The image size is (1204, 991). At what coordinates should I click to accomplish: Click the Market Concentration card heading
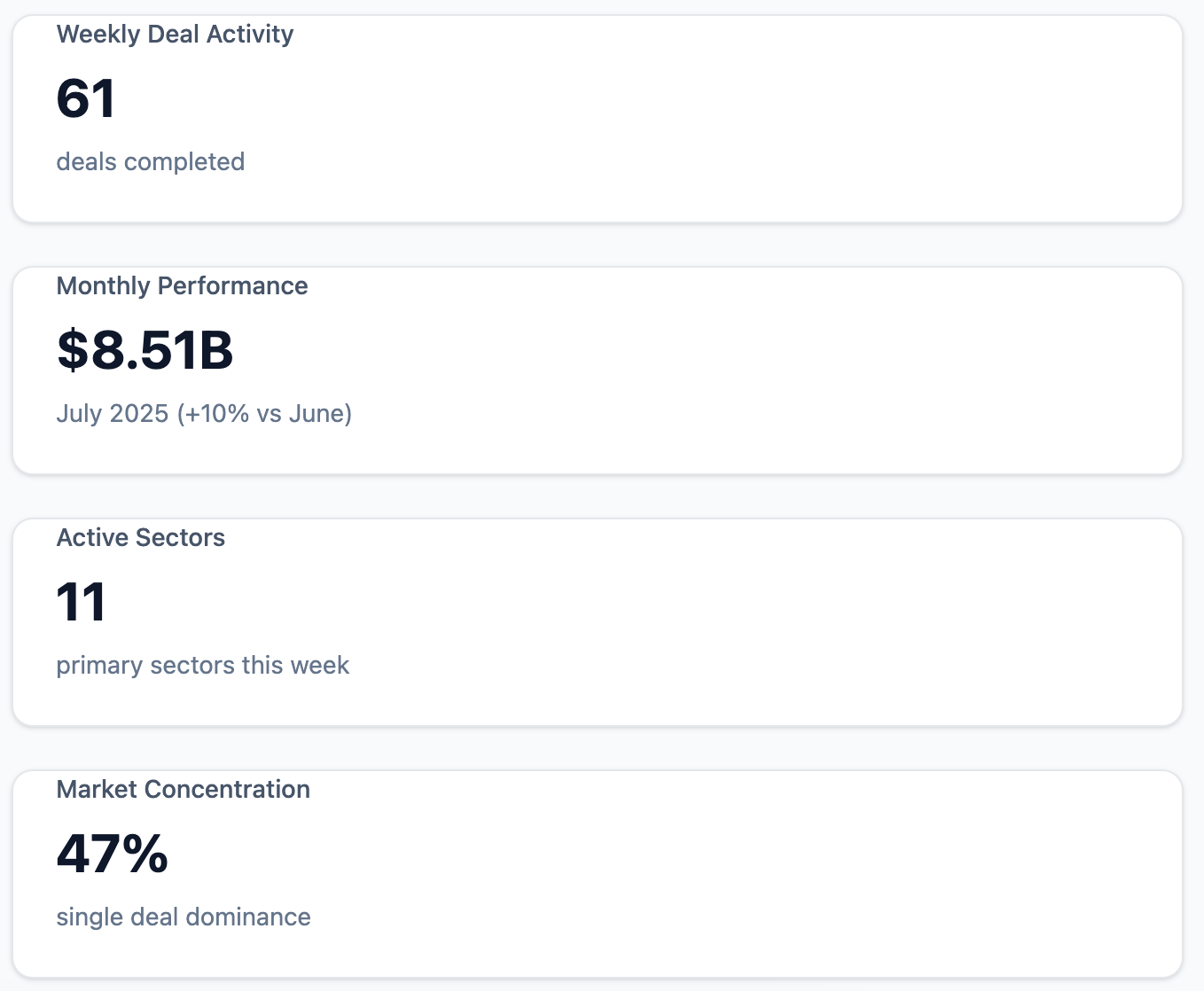pos(183,790)
